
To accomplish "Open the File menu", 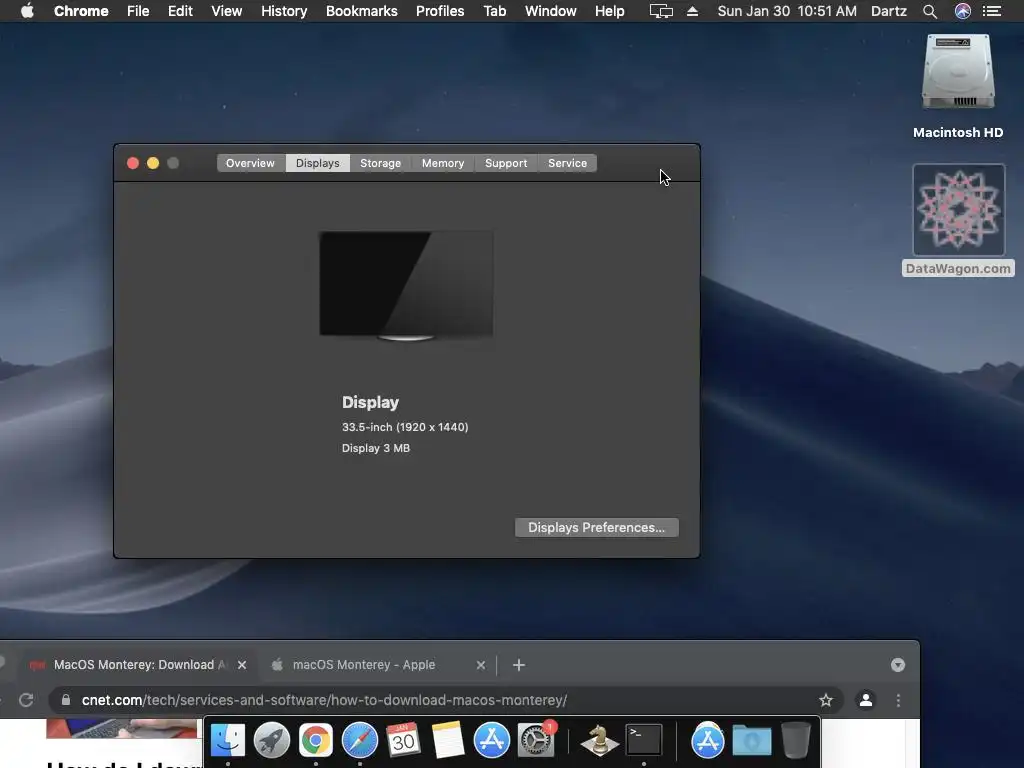I will (x=138, y=11).
